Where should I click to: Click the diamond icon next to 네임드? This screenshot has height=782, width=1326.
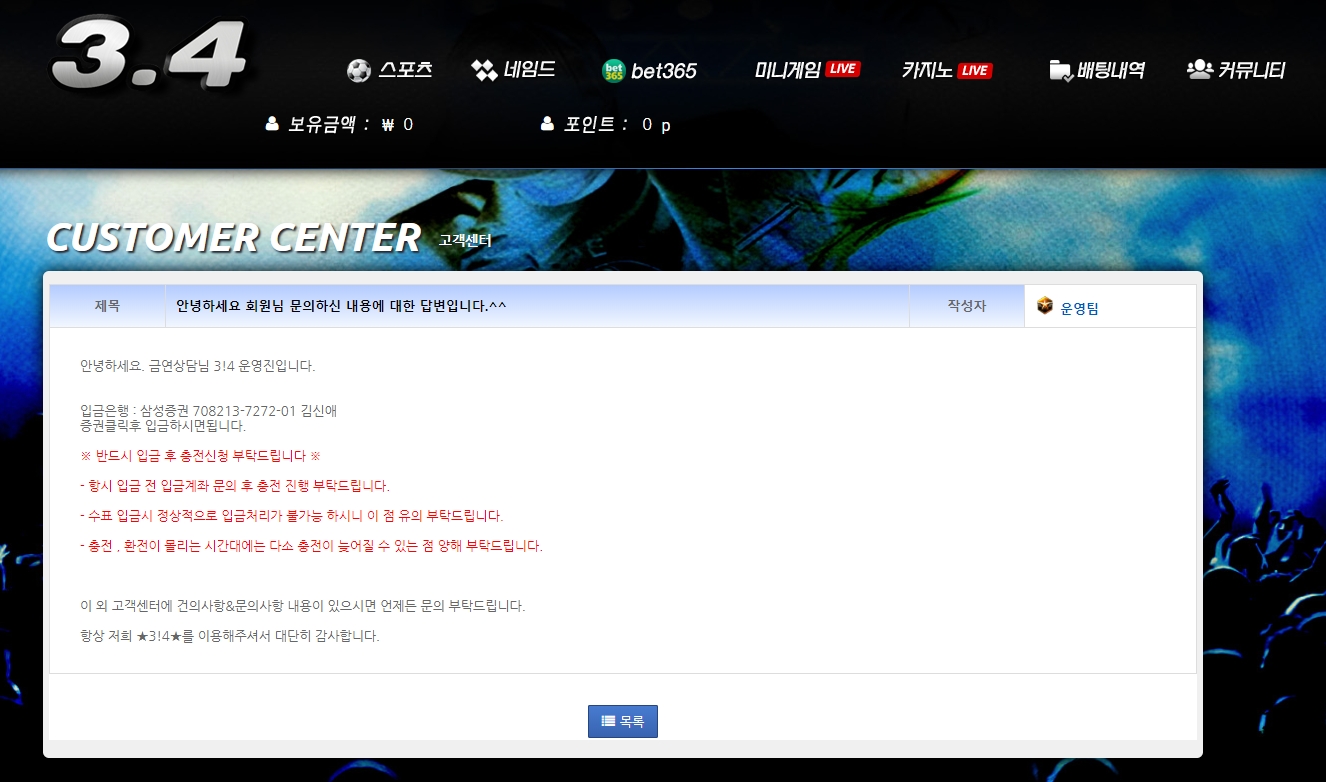click(x=484, y=71)
